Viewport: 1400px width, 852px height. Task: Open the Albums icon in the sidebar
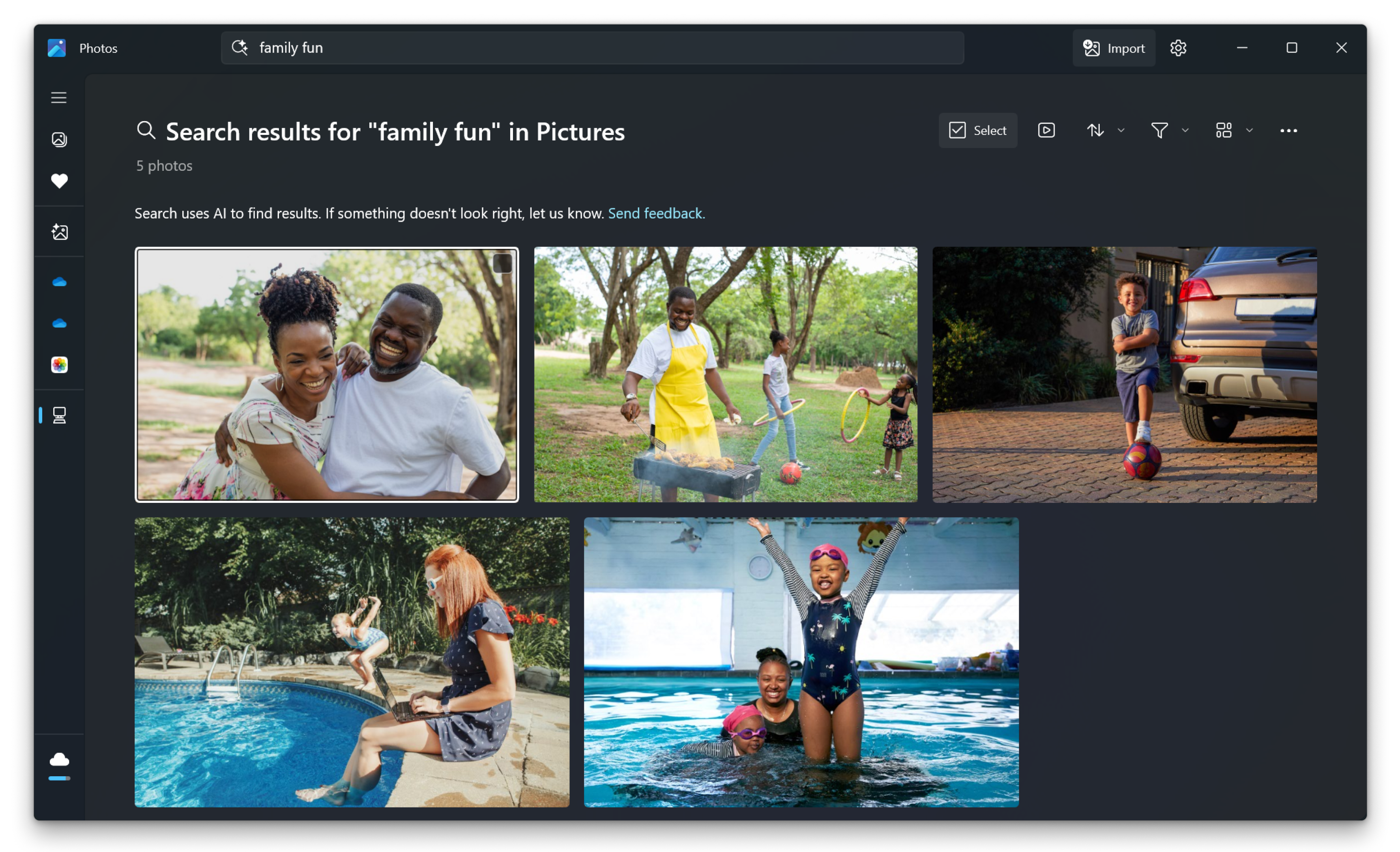coord(58,232)
